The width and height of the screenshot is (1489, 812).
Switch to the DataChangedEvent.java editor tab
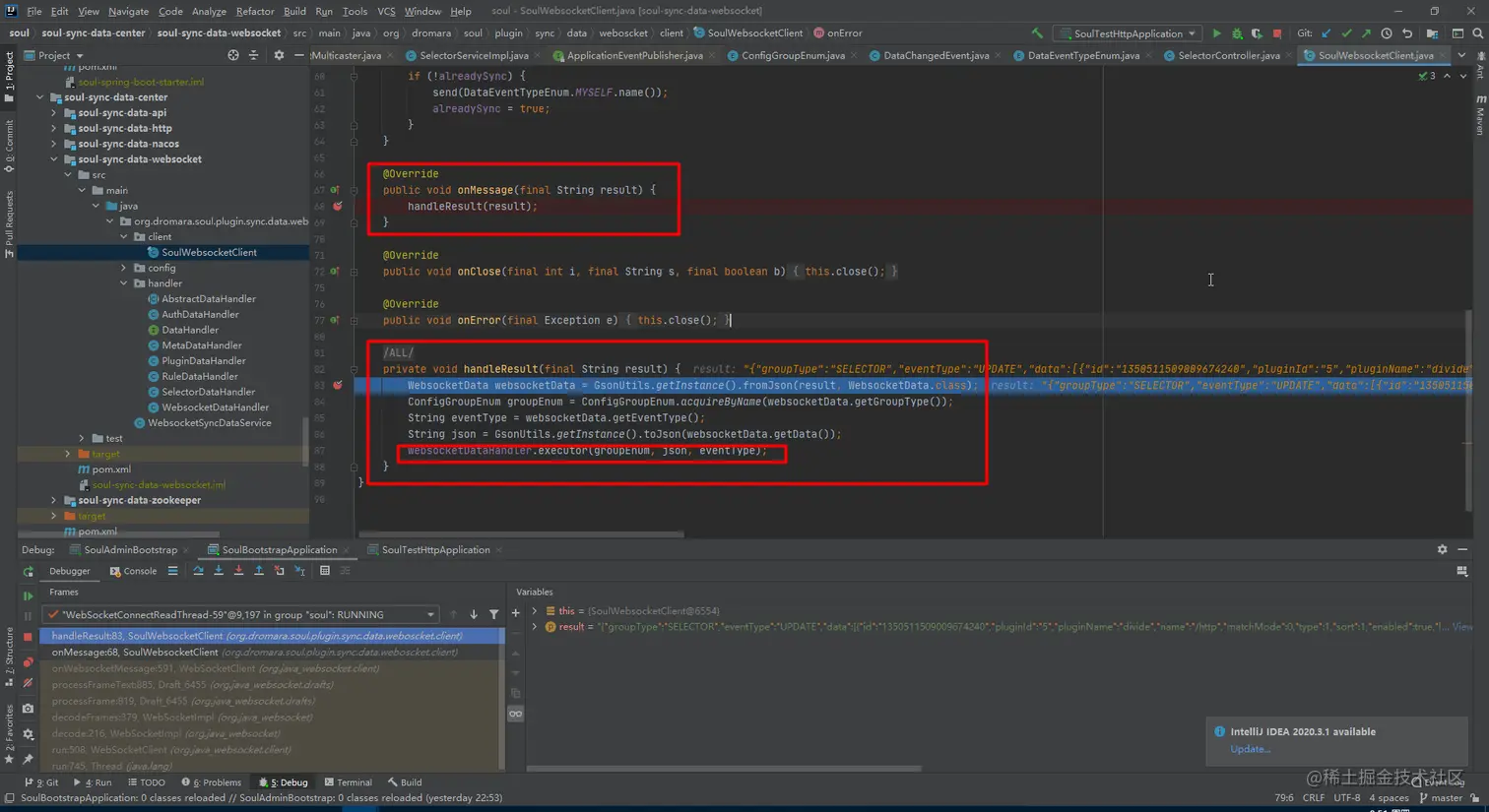pos(936,56)
